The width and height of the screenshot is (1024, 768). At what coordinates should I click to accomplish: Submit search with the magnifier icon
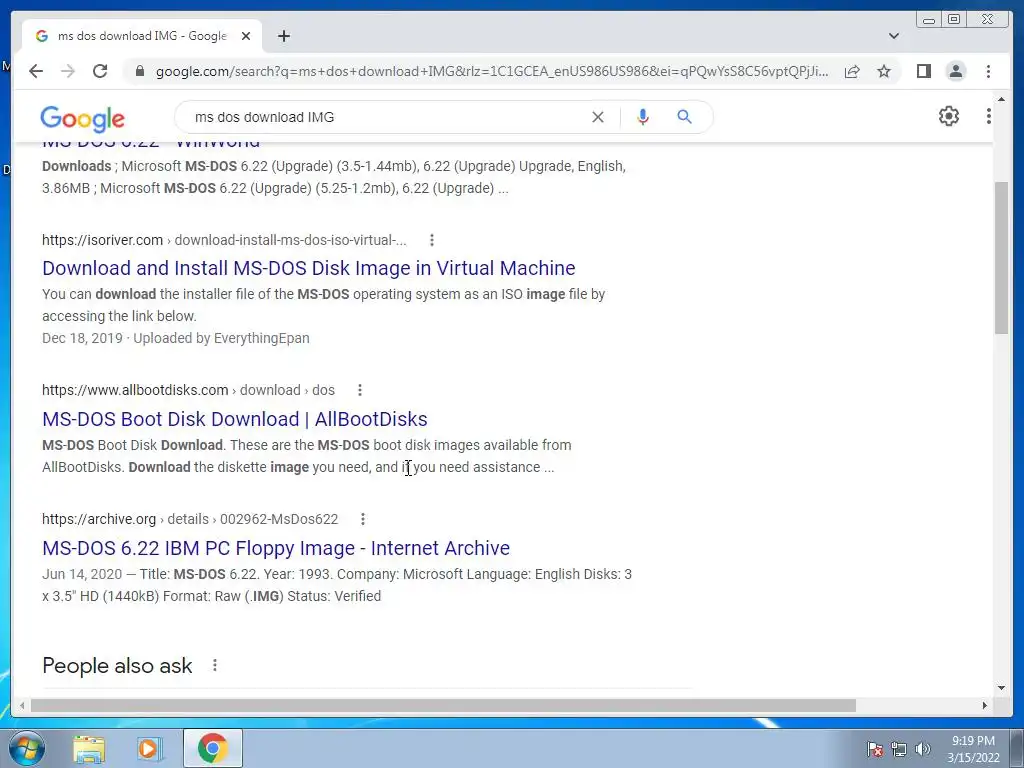pos(684,117)
